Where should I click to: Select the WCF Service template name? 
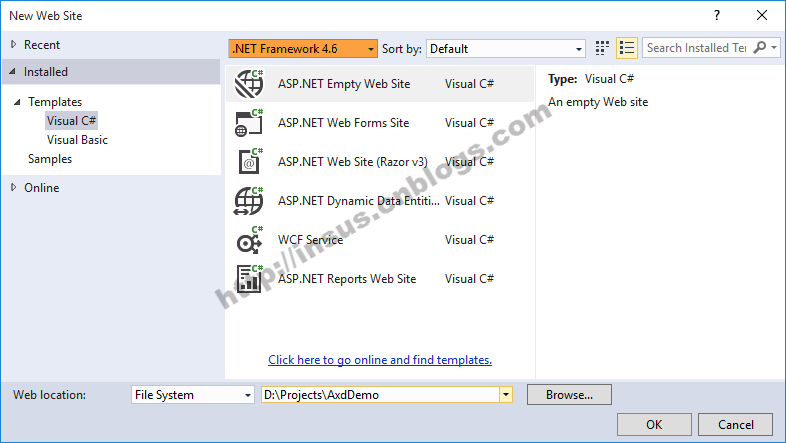tap(310, 240)
